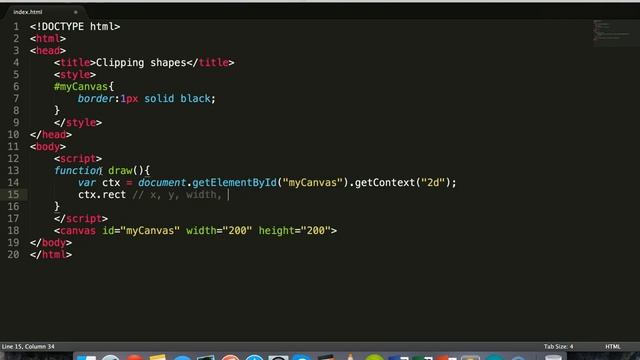
Task: Click the closing </head> tag
Action: 51,134
